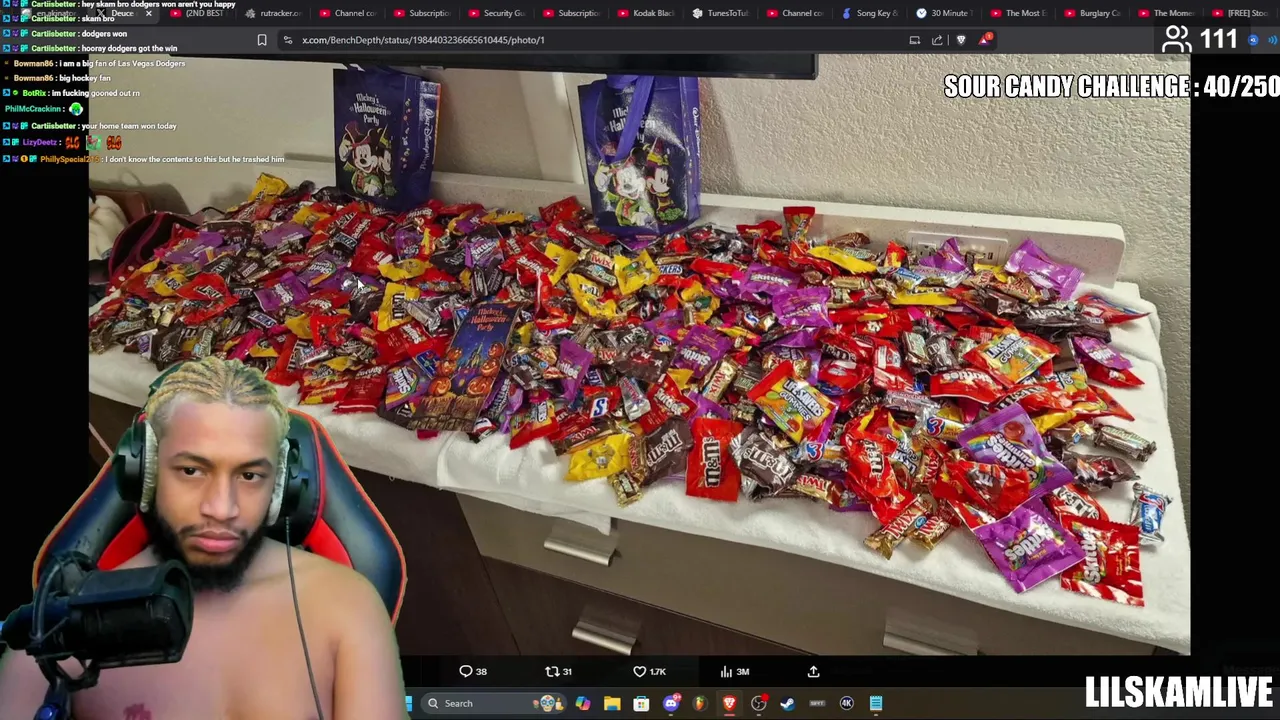Switch to the TunesToTube tab
The height and width of the screenshot is (720, 1280).
(720, 13)
